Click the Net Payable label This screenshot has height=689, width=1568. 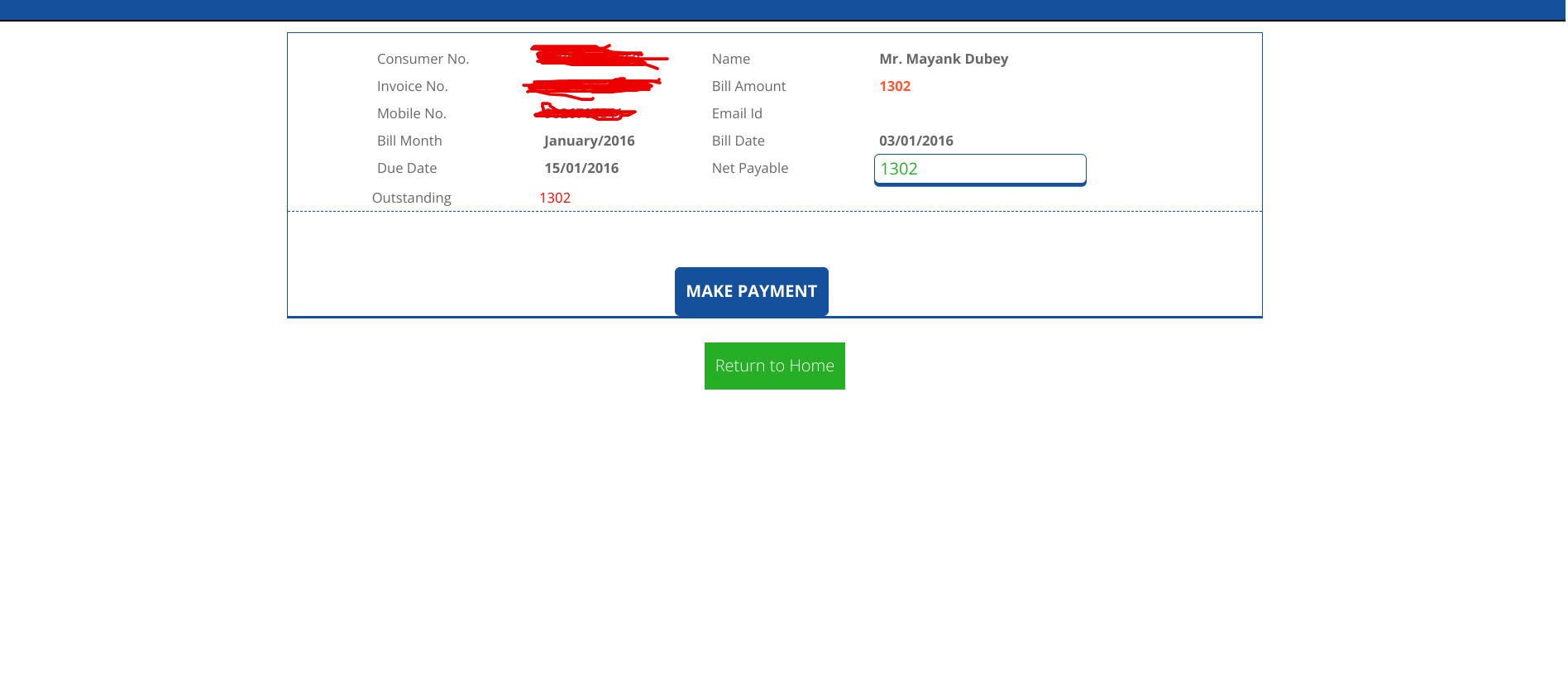tap(749, 168)
